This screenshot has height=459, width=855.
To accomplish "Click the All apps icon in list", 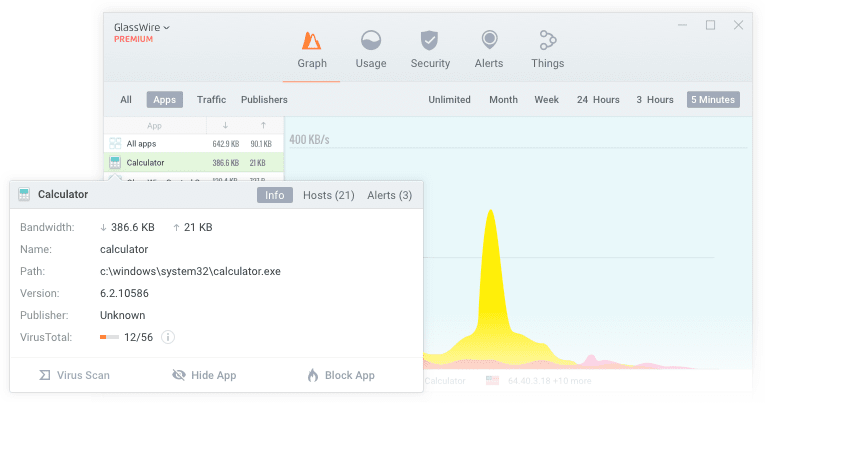I will [x=115, y=143].
